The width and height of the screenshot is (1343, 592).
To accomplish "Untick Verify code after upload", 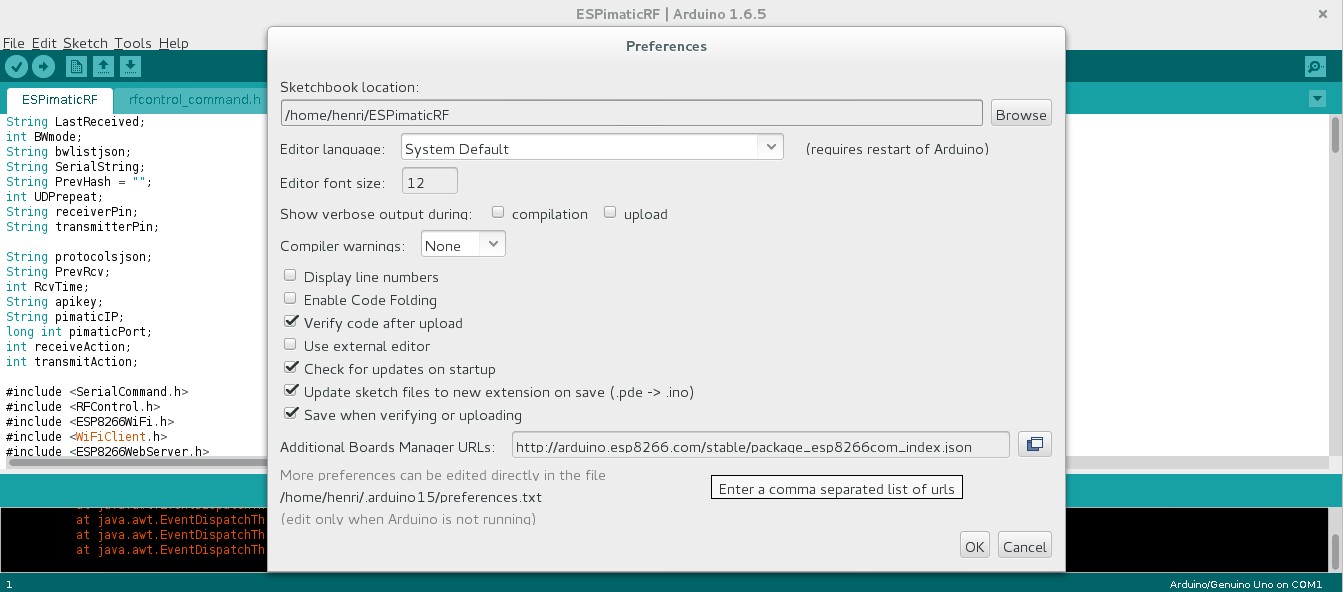I will pos(291,322).
